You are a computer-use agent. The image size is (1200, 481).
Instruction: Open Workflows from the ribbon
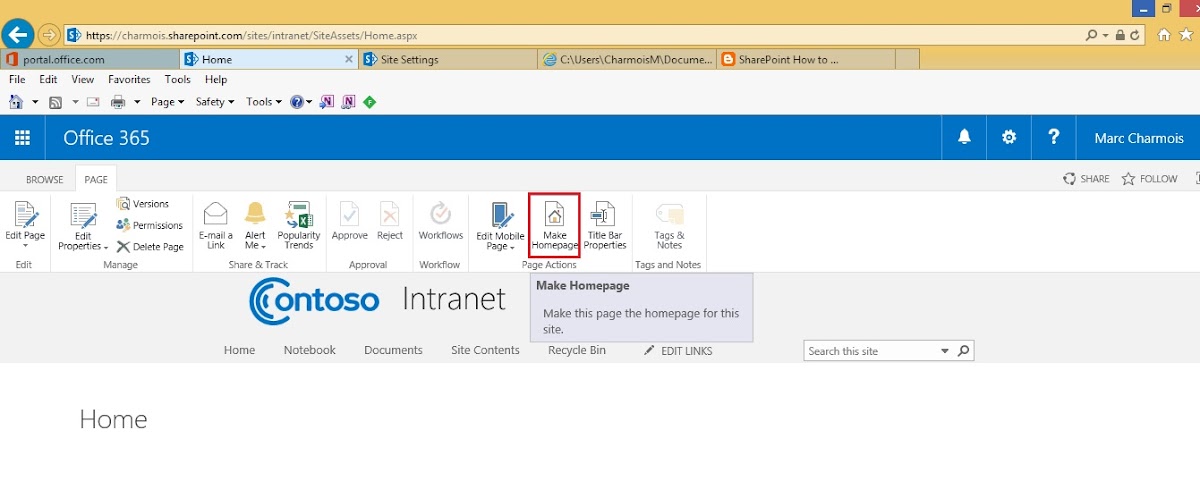(x=441, y=221)
